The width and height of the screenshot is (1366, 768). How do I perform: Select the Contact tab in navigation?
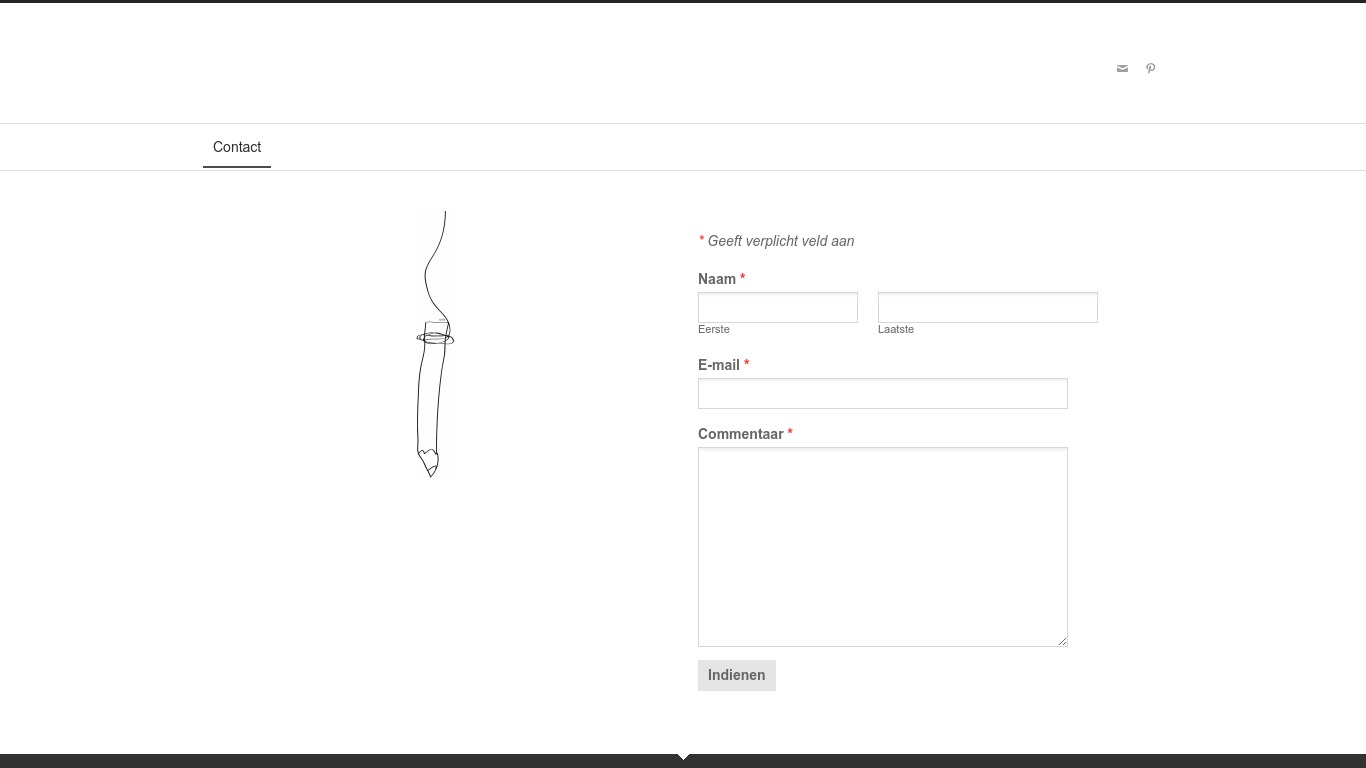tap(237, 147)
